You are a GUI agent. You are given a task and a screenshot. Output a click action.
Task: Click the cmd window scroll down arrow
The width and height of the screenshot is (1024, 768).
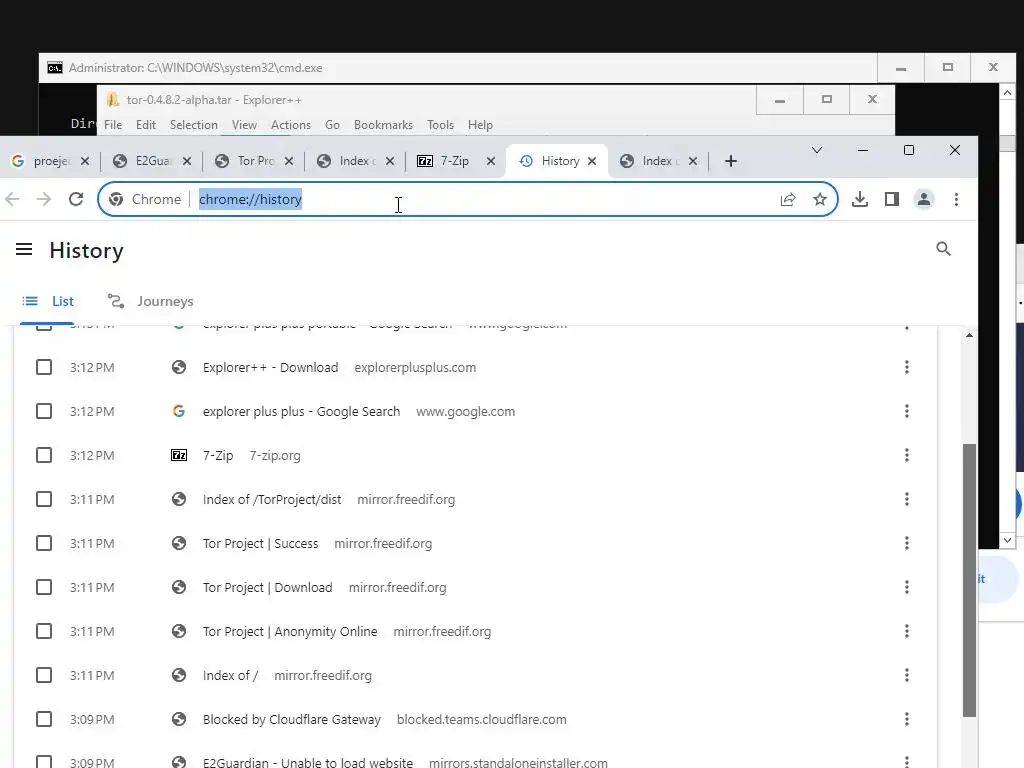click(1007, 540)
